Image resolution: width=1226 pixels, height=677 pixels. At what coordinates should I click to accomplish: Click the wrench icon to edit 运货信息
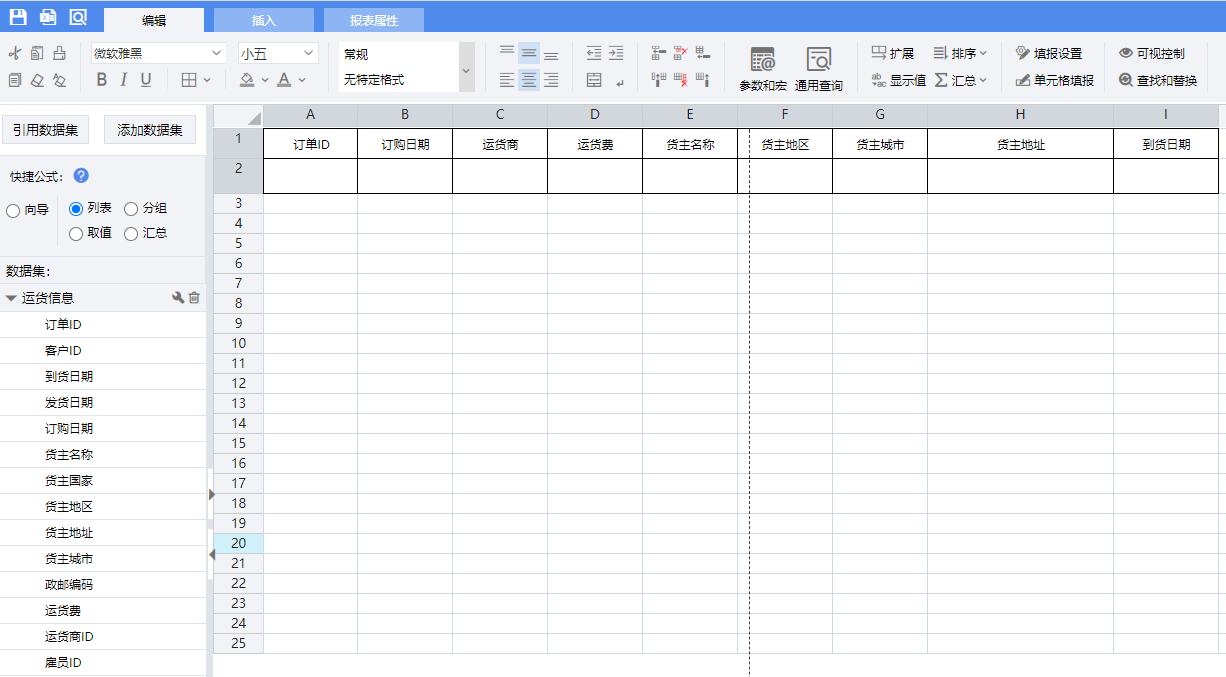pos(178,298)
